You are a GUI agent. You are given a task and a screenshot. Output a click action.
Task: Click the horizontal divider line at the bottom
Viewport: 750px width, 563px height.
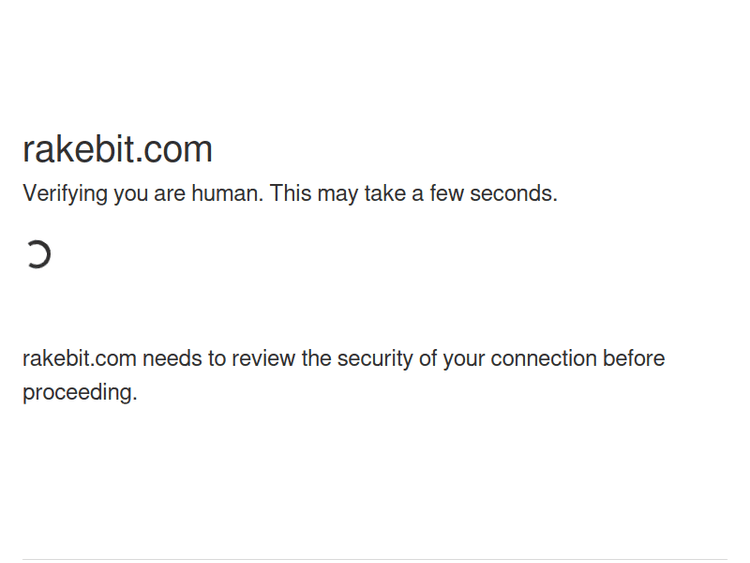click(x=375, y=559)
